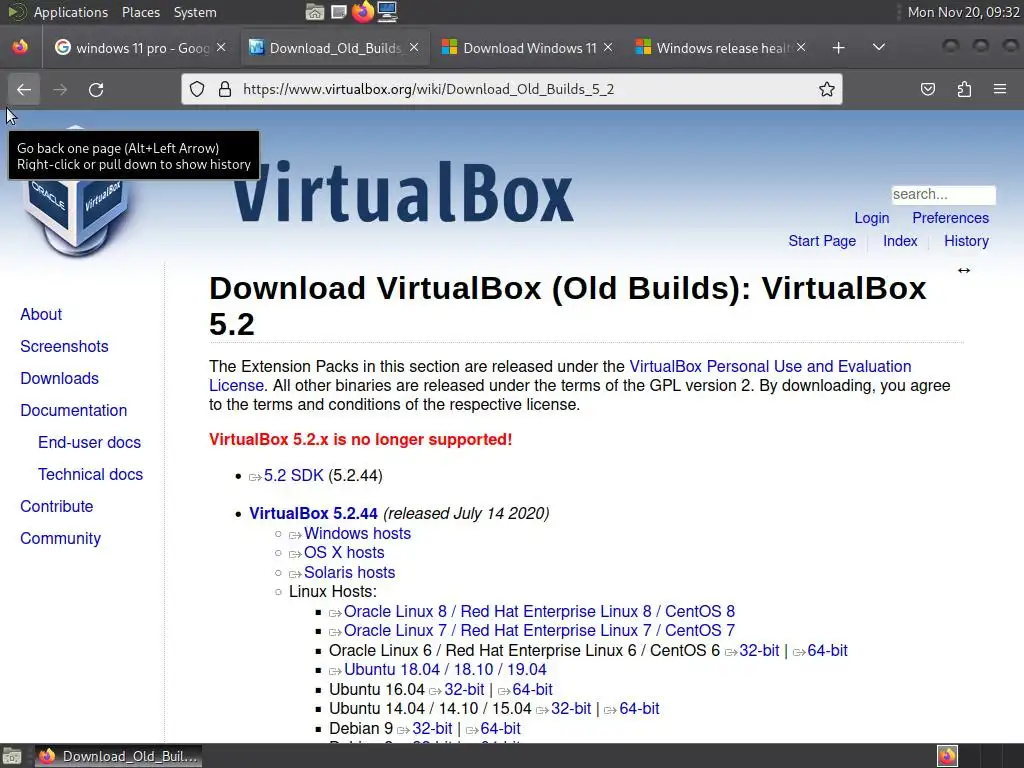Open the Firefox hamburger menu
The height and width of the screenshot is (768, 1024).
coord(1000,89)
